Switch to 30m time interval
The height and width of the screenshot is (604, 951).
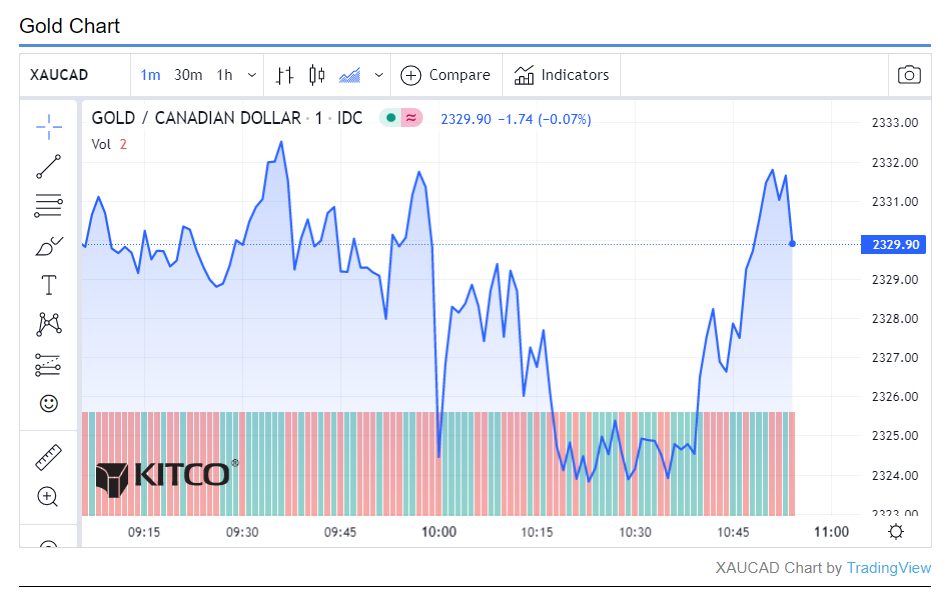(188, 75)
